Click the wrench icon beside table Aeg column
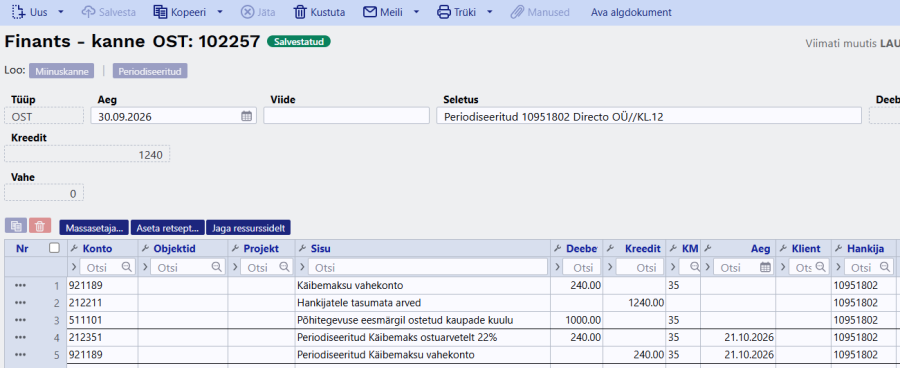900x368 pixels. (x=708, y=249)
